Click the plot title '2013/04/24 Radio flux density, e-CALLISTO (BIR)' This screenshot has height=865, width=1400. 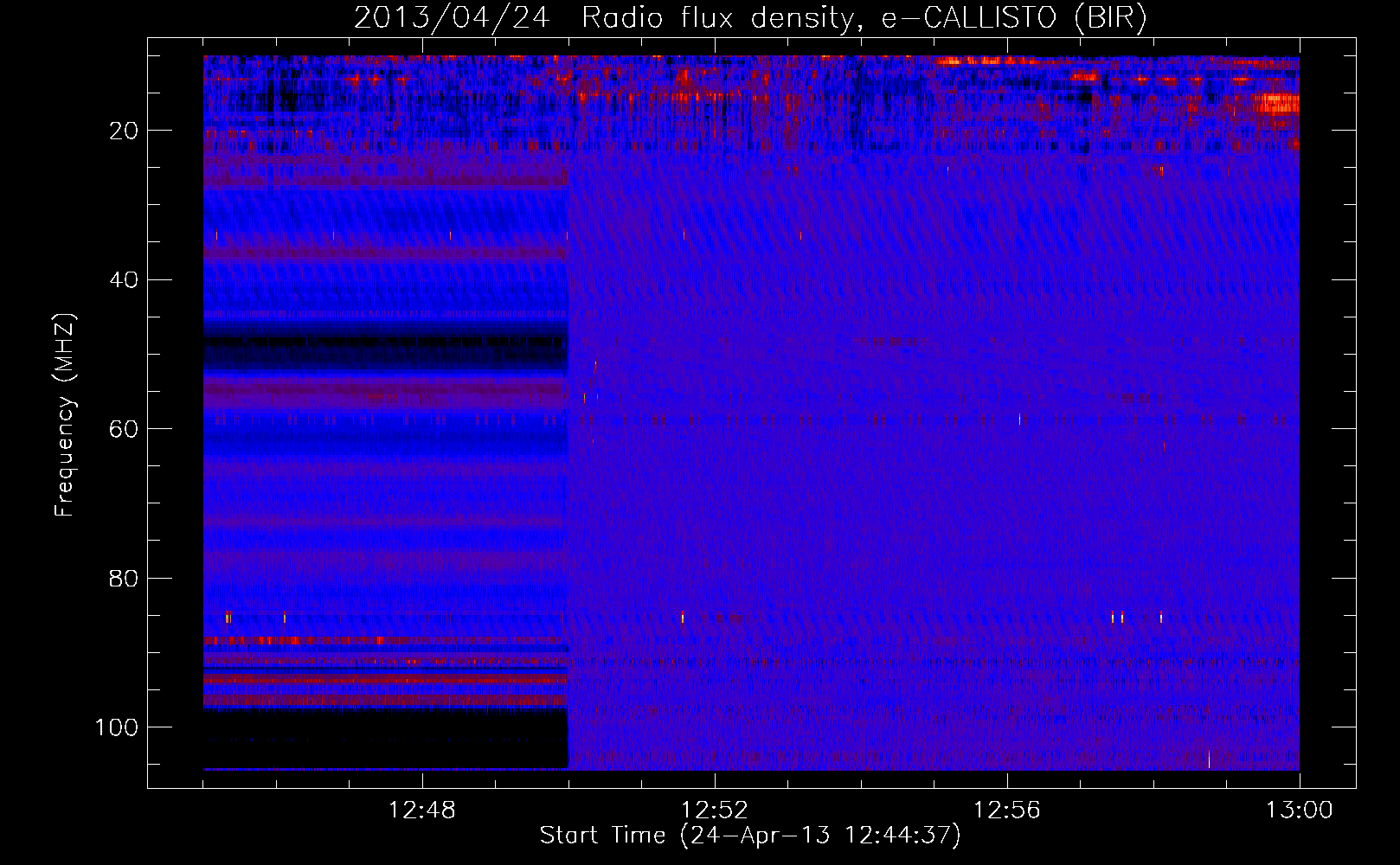point(750,18)
